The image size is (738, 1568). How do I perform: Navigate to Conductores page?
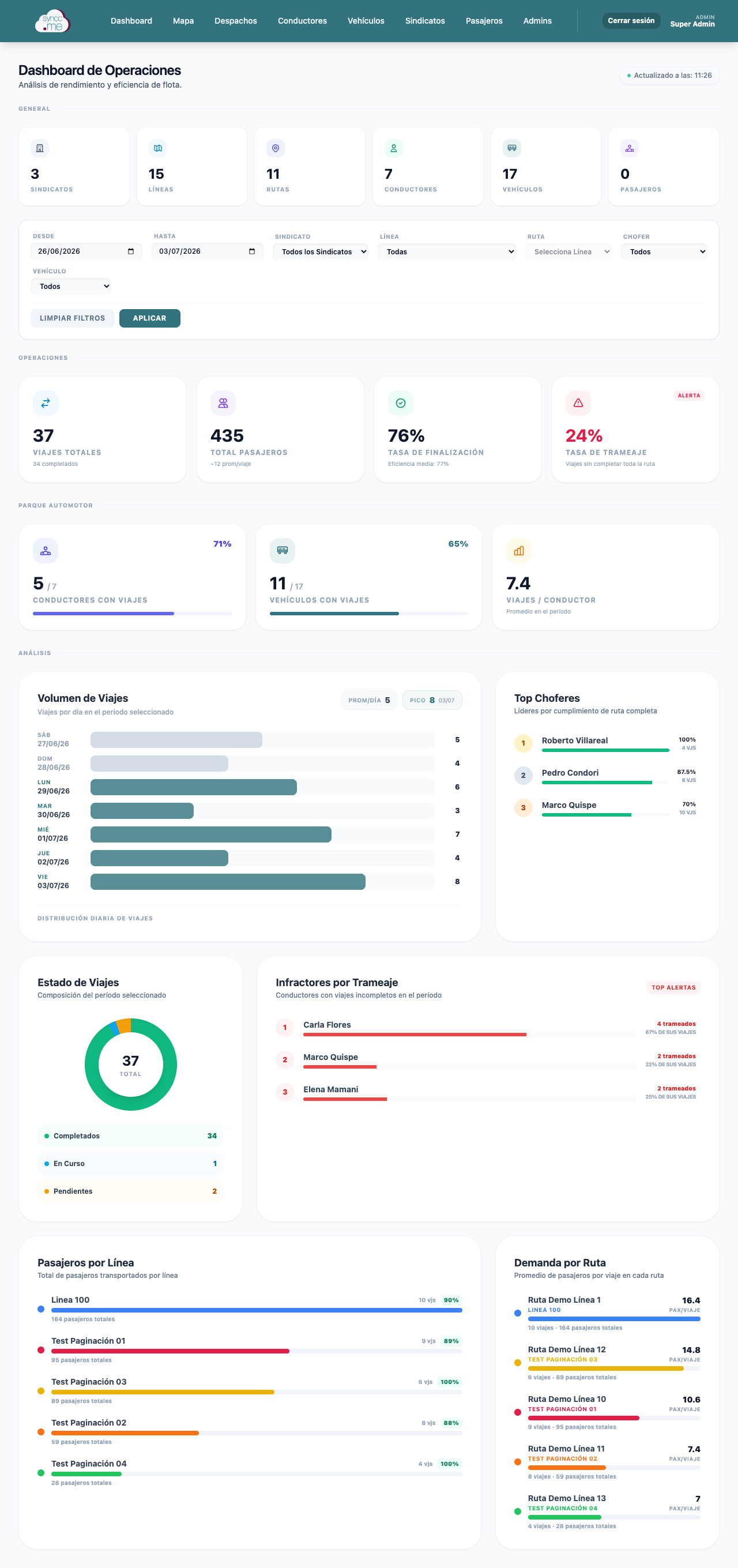(302, 21)
